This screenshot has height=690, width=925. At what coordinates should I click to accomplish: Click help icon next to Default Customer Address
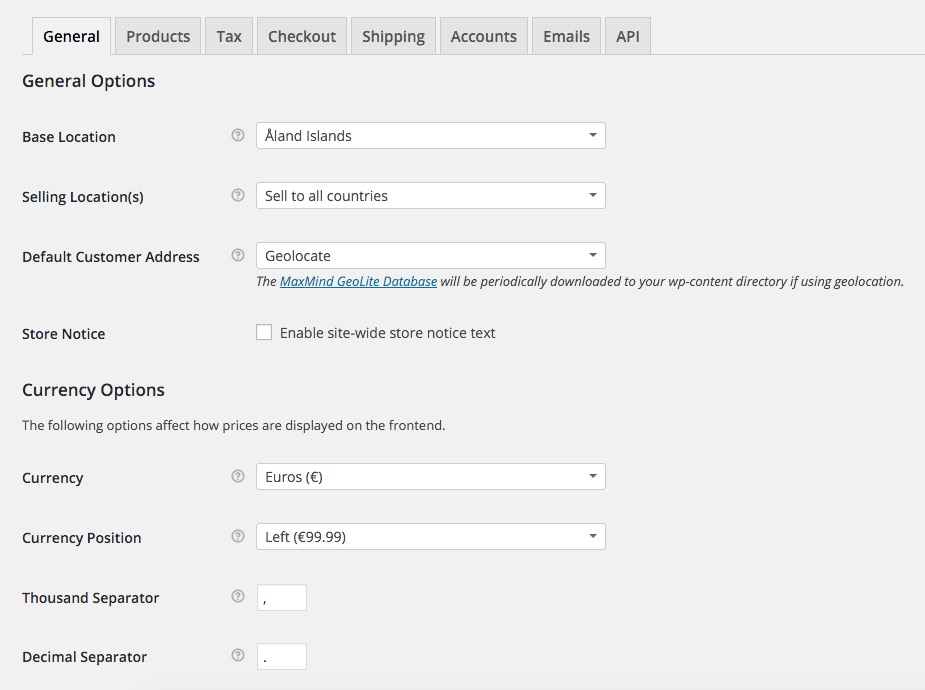coord(238,256)
